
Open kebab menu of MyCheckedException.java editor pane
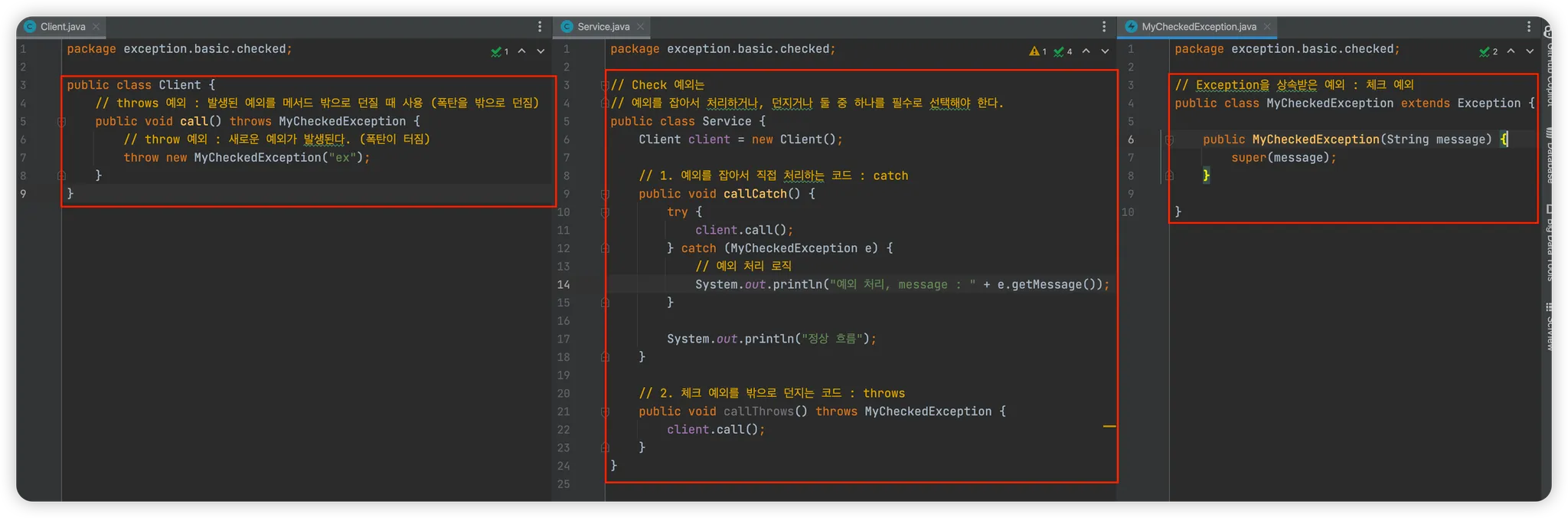1529,27
